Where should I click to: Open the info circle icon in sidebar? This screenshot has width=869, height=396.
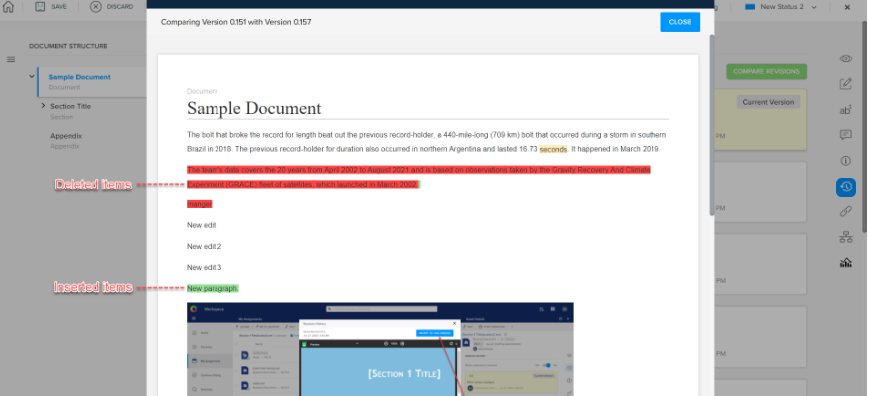pos(846,161)
